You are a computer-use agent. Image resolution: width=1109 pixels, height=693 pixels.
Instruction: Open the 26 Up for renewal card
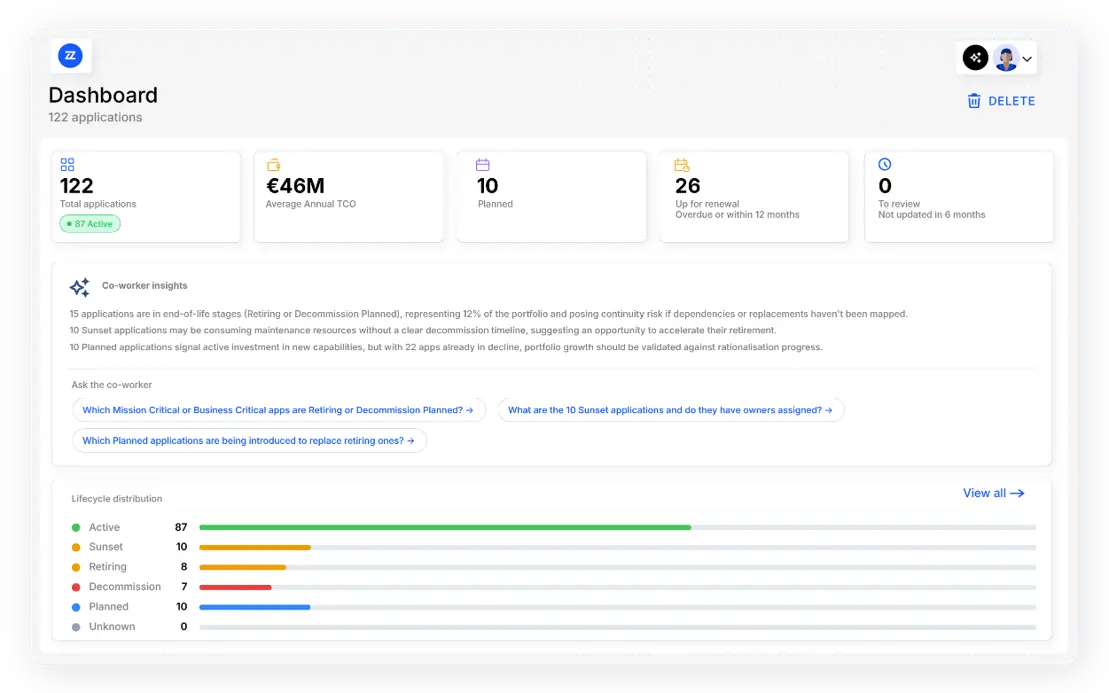point(754,197)
